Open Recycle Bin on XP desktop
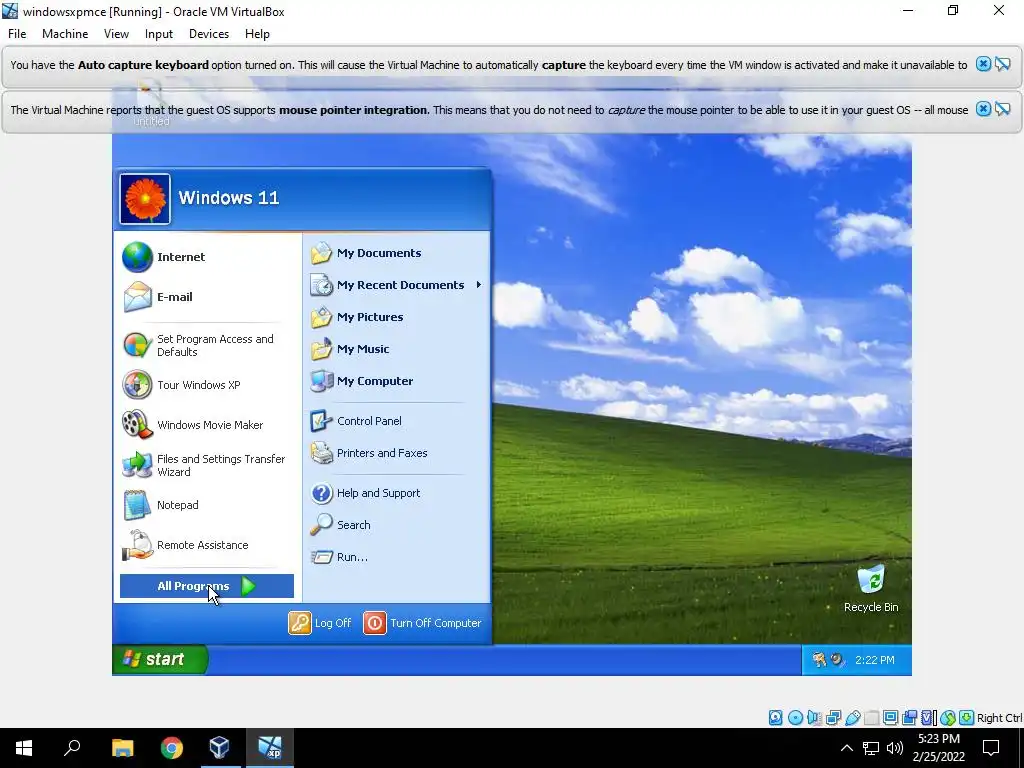Image resolution: width=1024 pixels, height=768 pixels. (871, 588)
